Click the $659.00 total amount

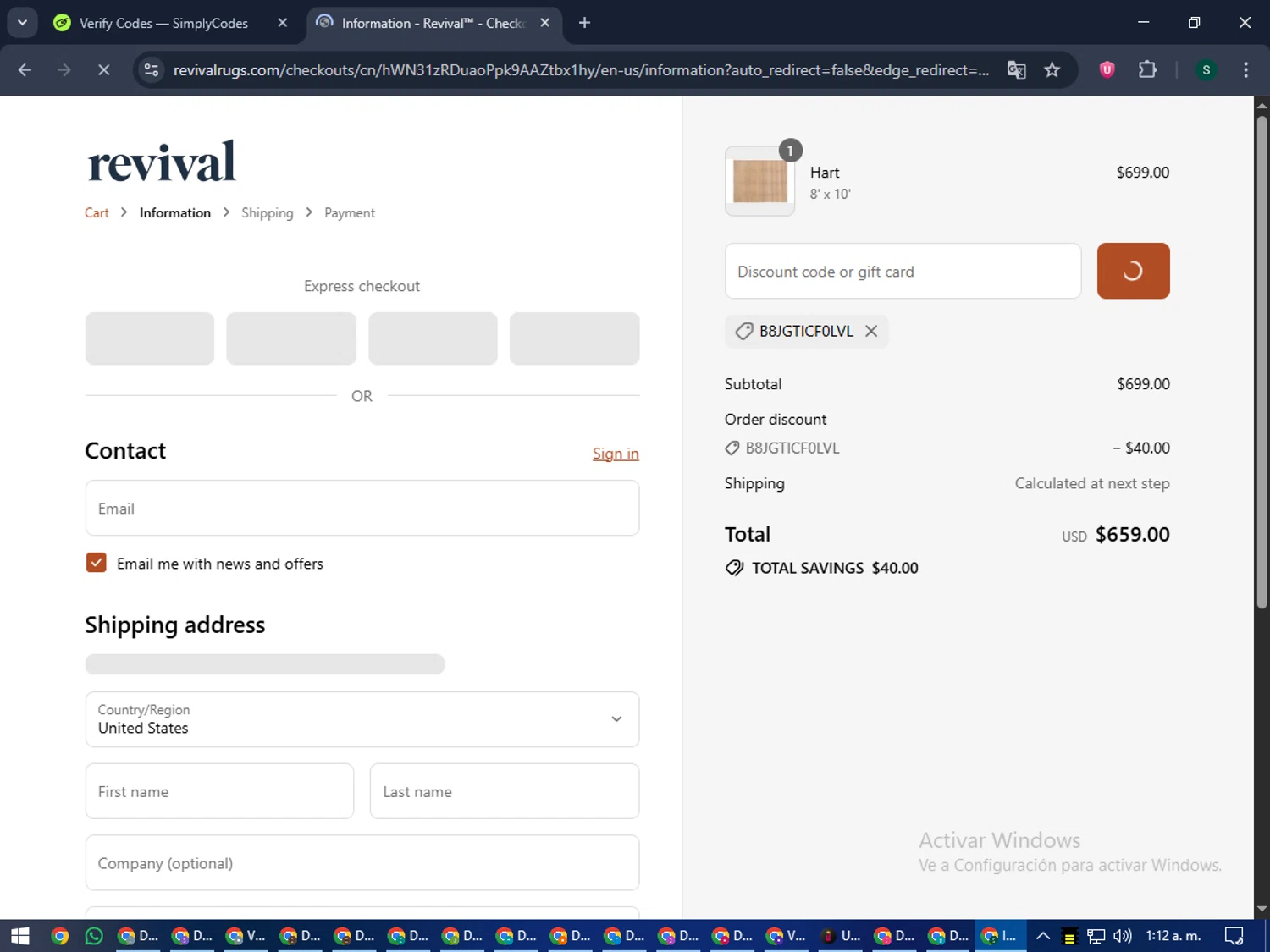(1132, 534)
